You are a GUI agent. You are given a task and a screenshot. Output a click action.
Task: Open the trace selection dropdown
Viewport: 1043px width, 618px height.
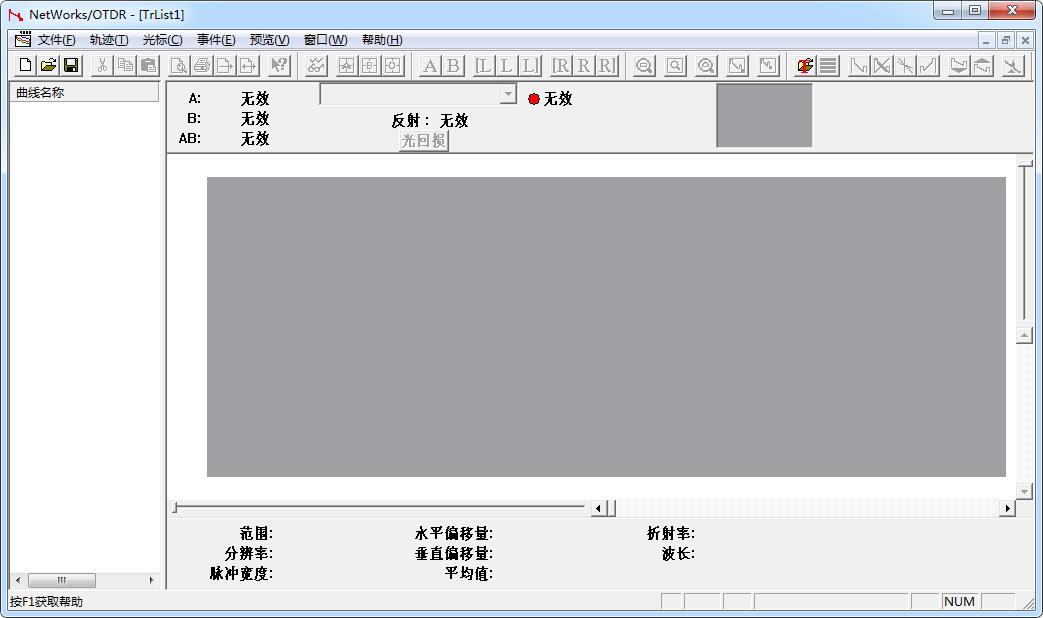click(x=506, y=94)
